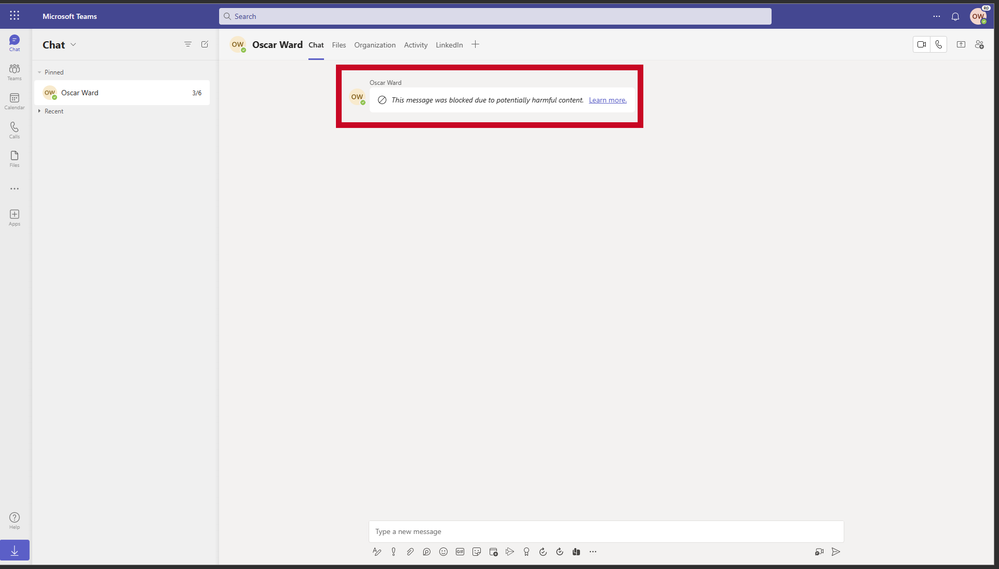Open the Apps store in the sidebar
Viewport: 999px width, 569px height.
[14, 217]
